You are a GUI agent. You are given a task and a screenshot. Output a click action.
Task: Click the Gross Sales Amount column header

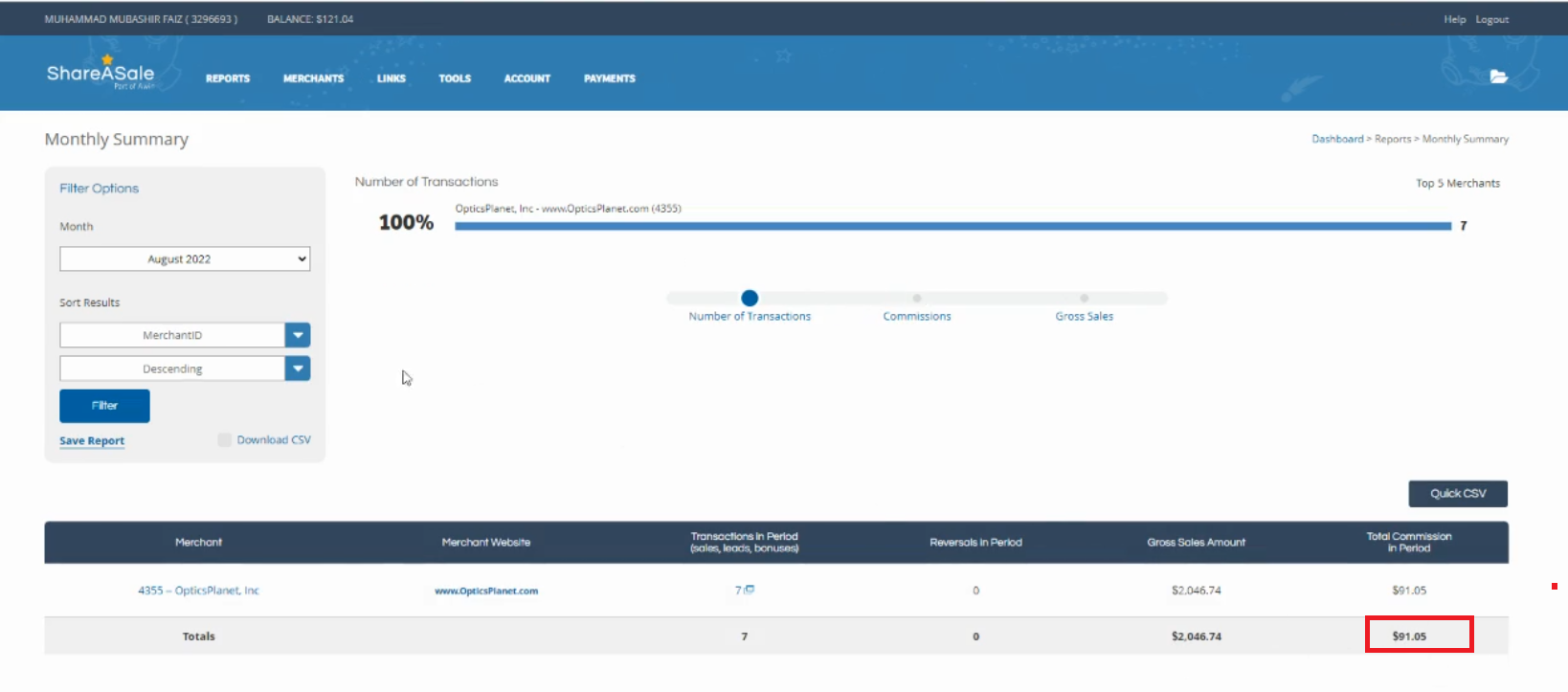click(x=1197, y=543)
